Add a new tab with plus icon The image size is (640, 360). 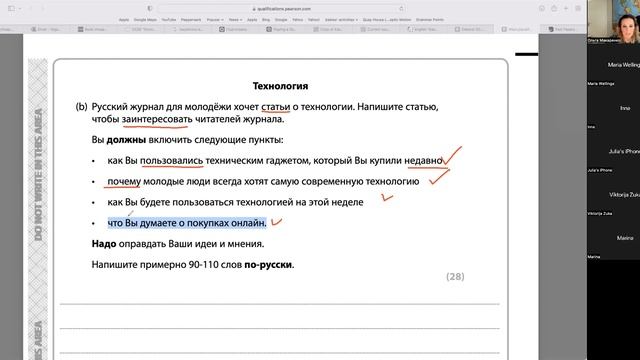(566, 8)
